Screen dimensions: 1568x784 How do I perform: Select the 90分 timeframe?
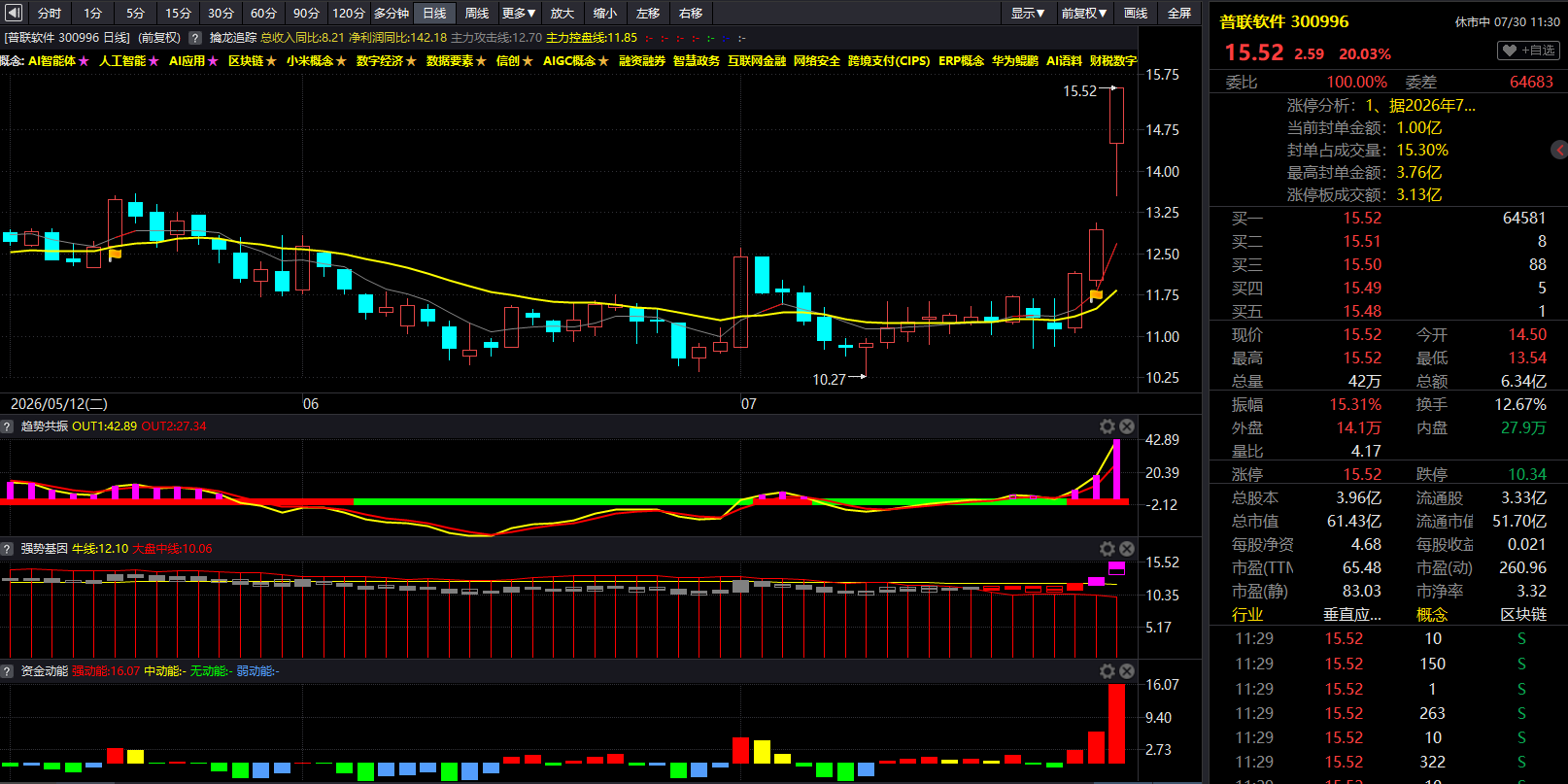[306, 13]
